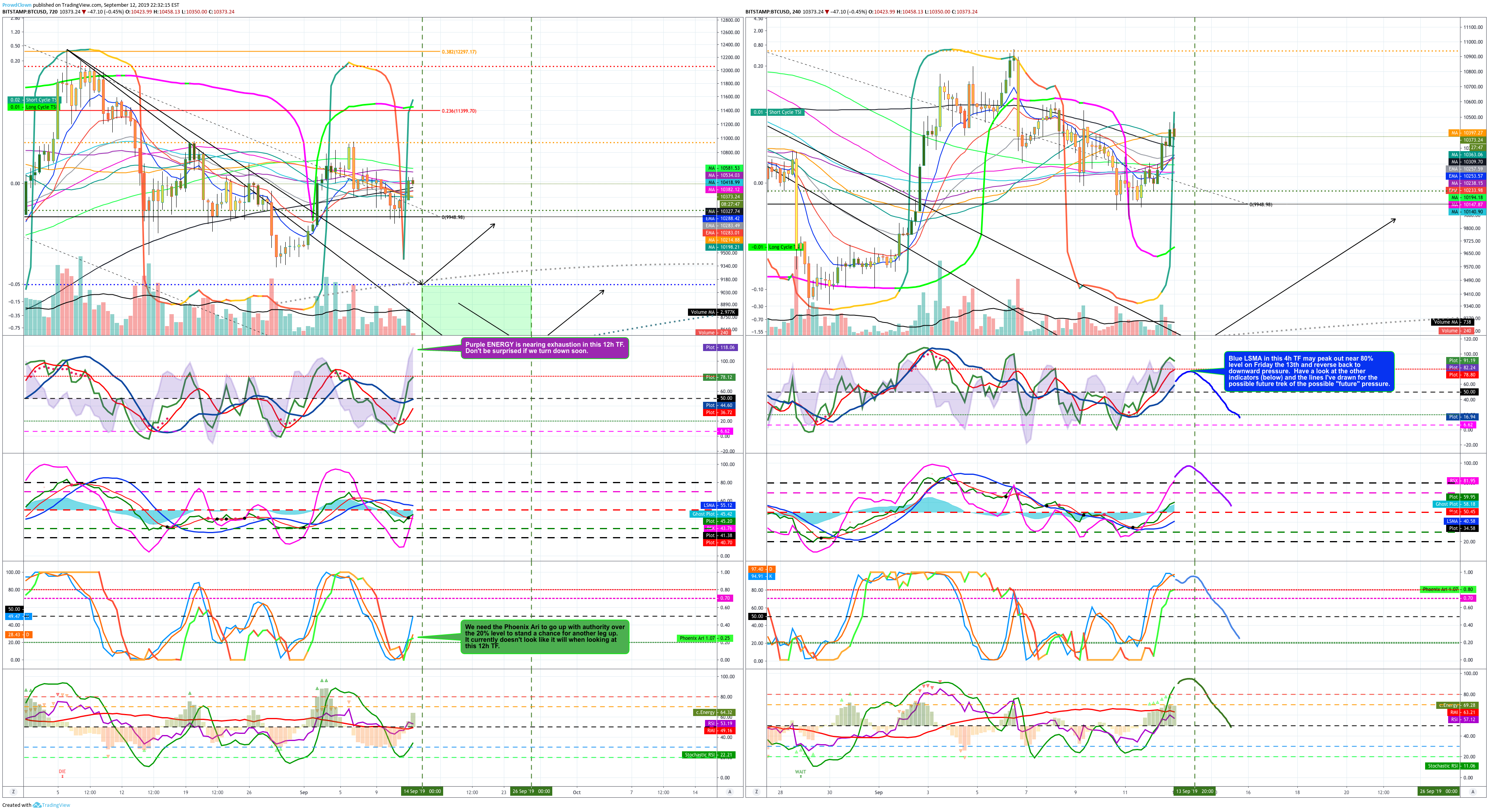Click the left chart Plot 78.12 label
Screen dimensions: 1489x812
click(720, 377)
